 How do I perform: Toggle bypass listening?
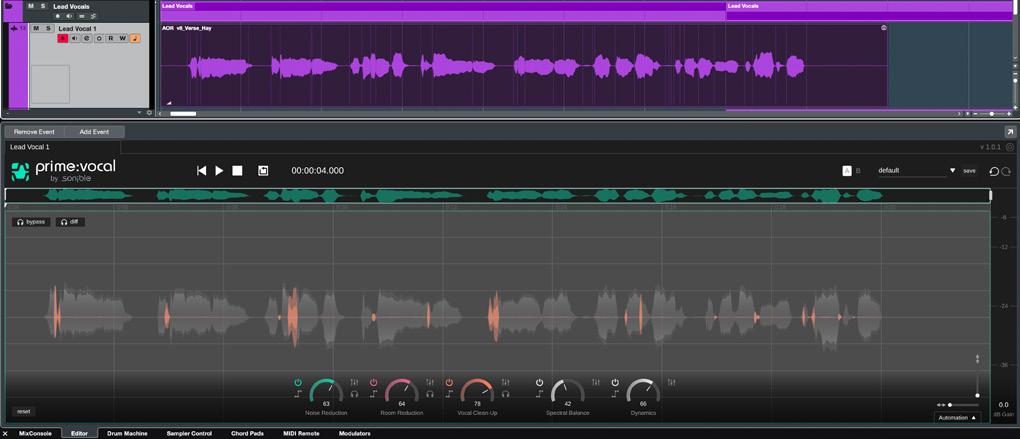31,222
